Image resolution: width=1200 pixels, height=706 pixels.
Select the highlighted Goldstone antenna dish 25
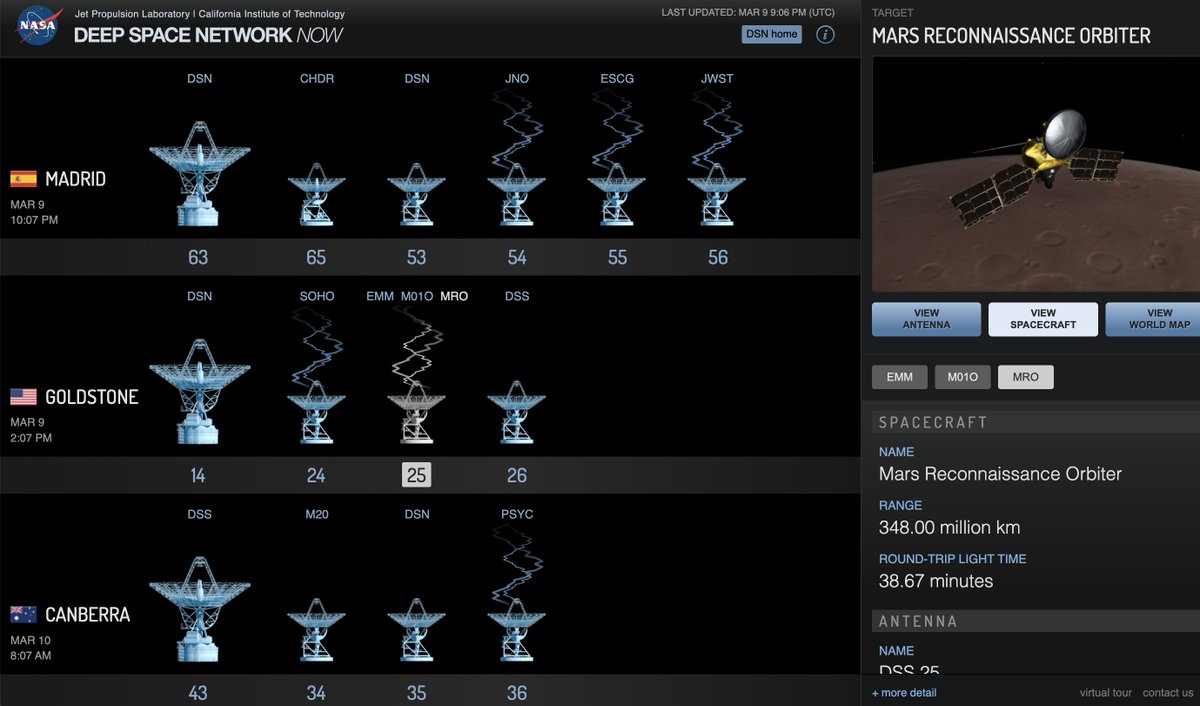416,412
